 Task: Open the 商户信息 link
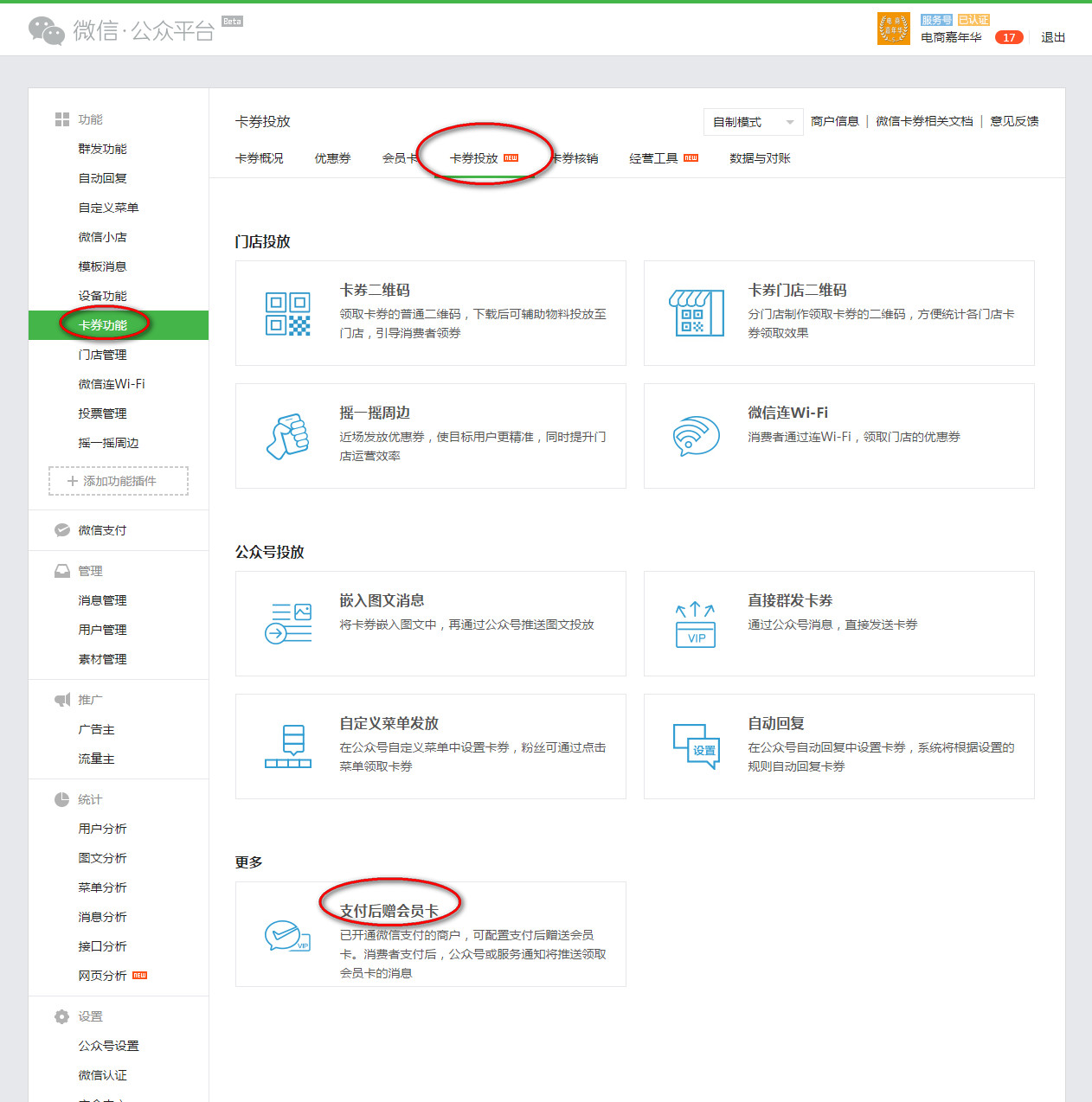(x=835, y=121)
